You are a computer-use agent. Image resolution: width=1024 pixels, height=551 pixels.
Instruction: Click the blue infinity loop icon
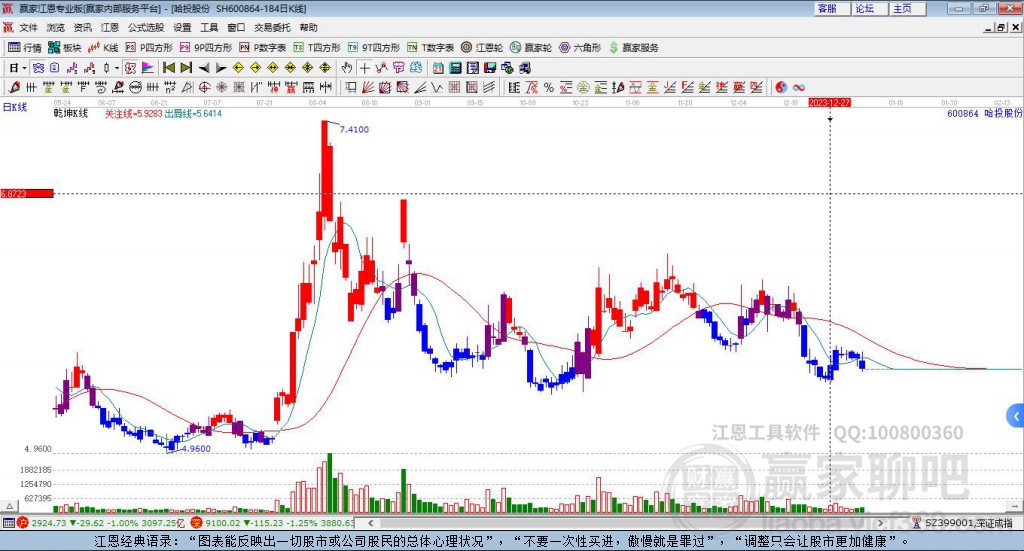coord(799,87)
